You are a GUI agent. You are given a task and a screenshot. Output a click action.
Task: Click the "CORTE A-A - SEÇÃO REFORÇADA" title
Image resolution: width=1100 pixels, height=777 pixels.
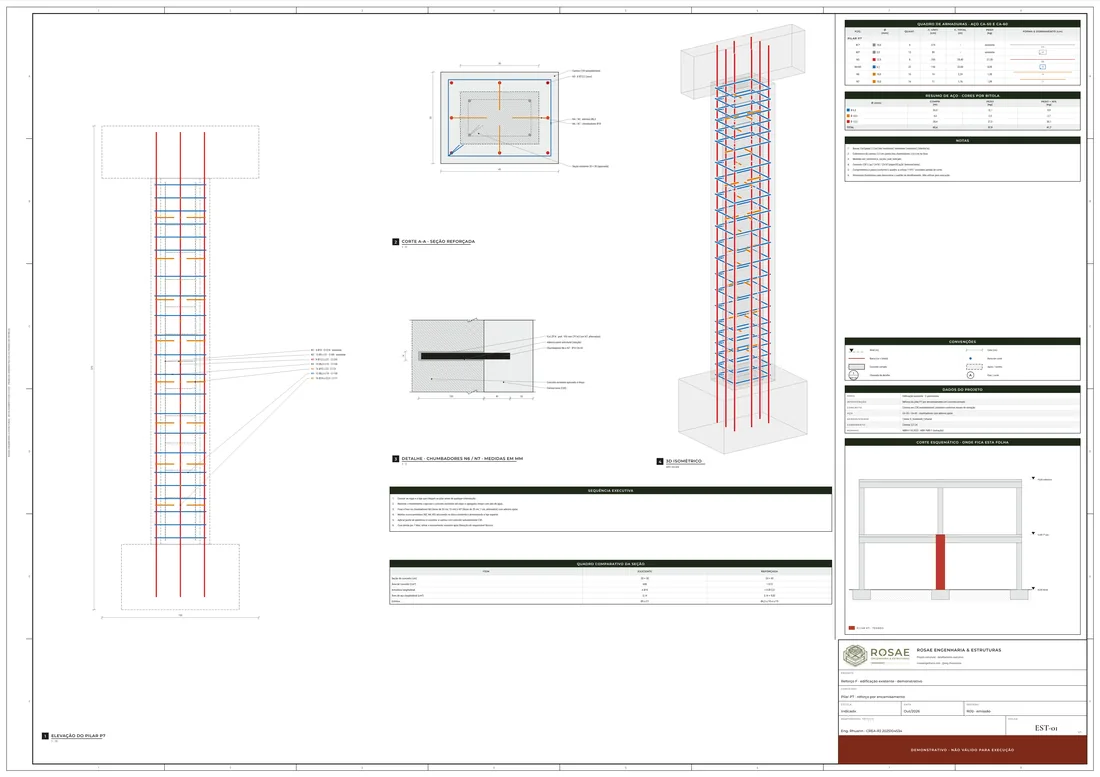(x=438, y=242)
